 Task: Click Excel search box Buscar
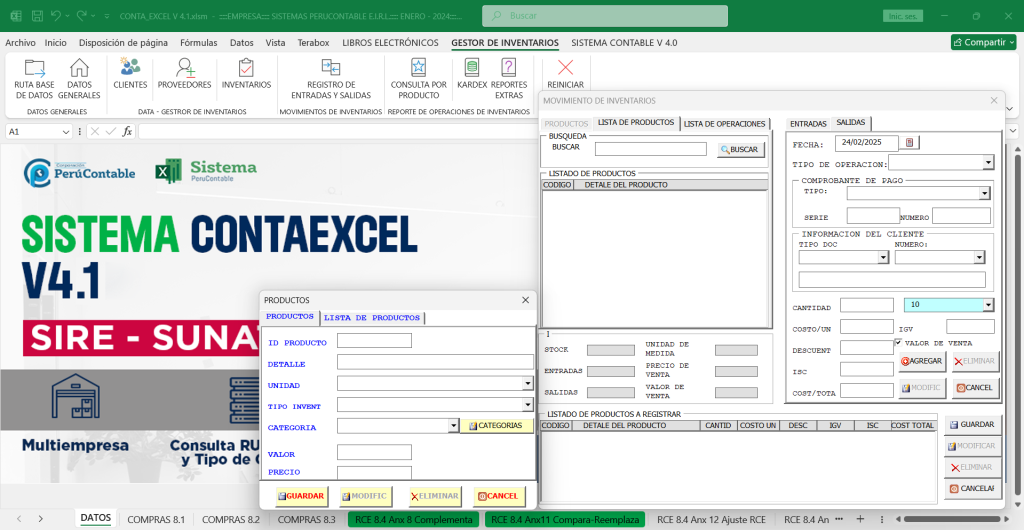(605, 16)
